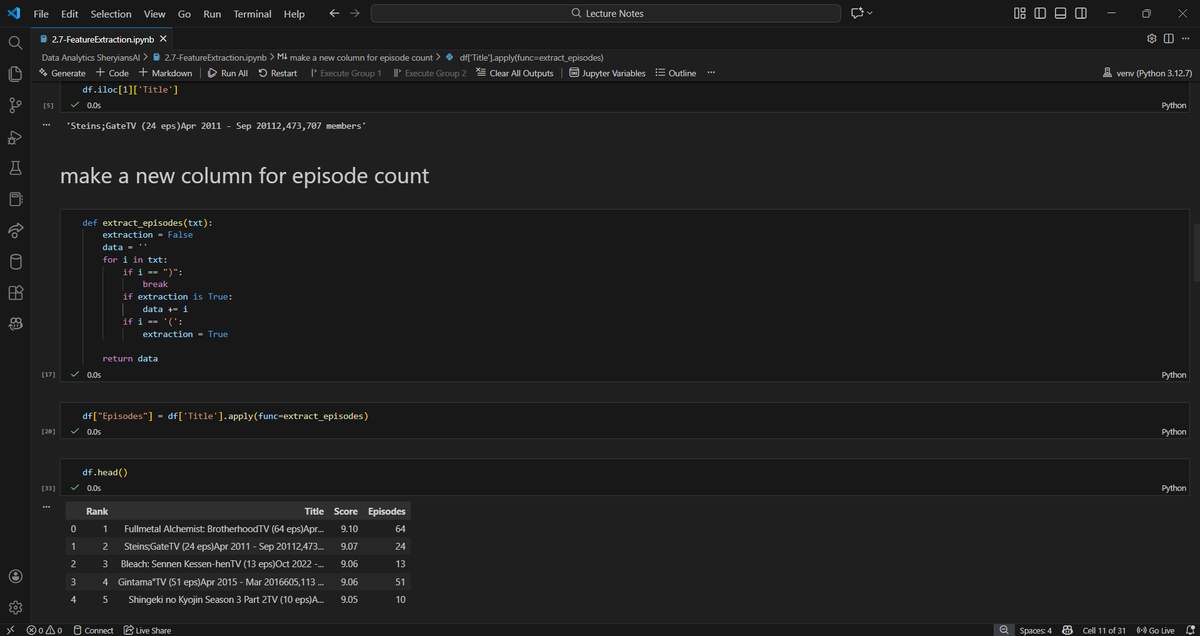Change language Python of df.head() cell
The height and width of the screenshot is (636, 1200).
coord(1174,488)
